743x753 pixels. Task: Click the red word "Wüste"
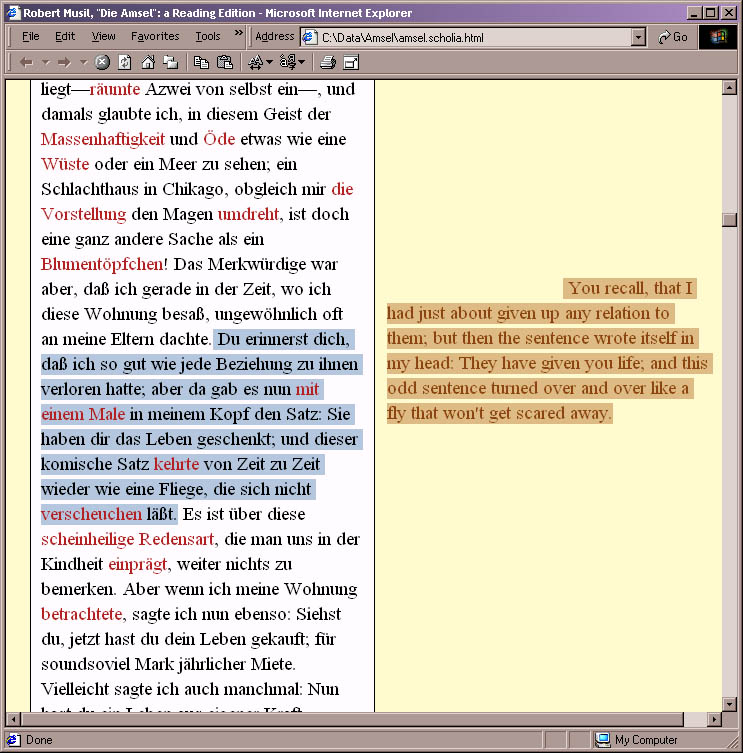(x=65, y=164)
